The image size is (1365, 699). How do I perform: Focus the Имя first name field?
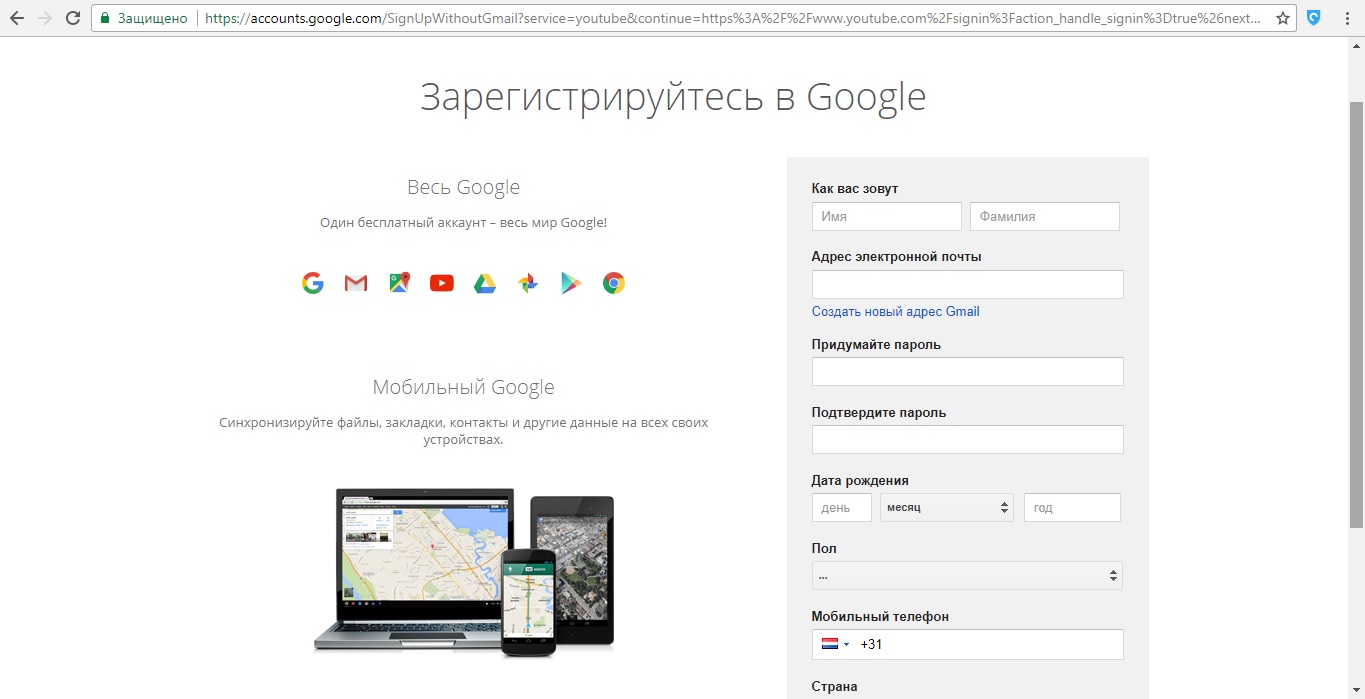point(886,217)
